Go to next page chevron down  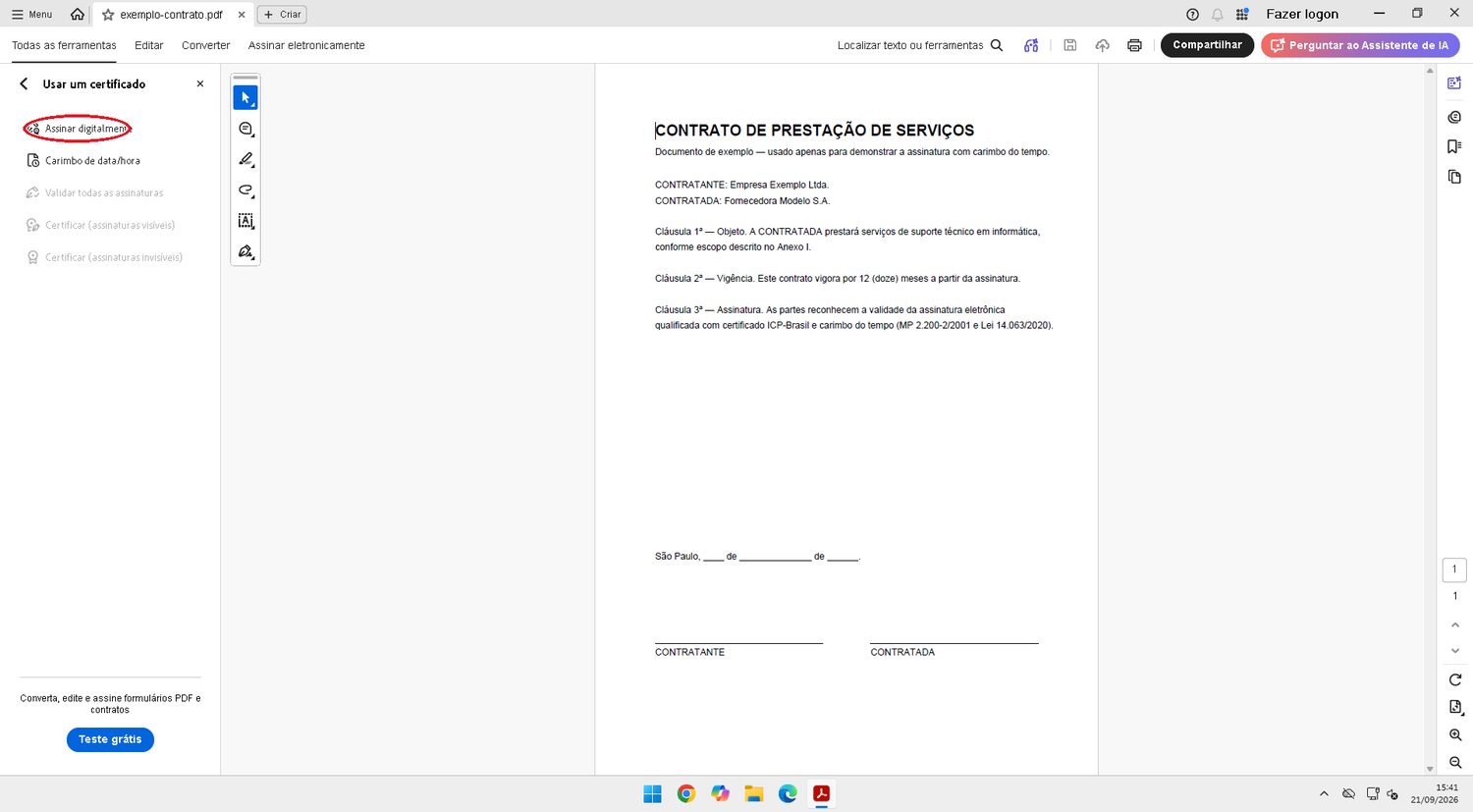[1455, 650]
